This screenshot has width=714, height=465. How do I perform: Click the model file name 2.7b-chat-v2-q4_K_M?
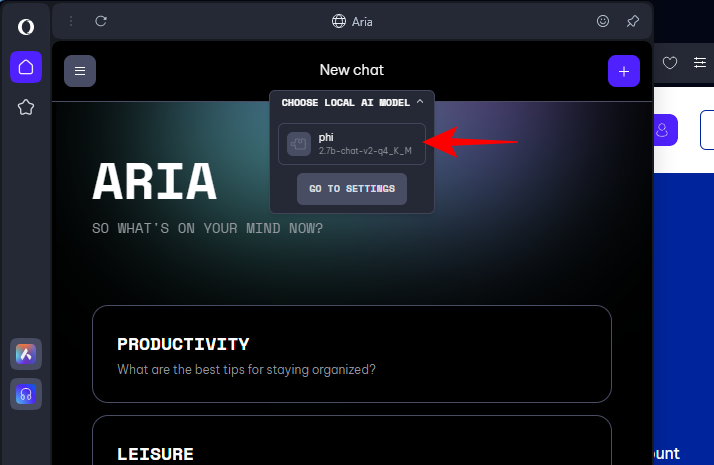click(365, 151)
